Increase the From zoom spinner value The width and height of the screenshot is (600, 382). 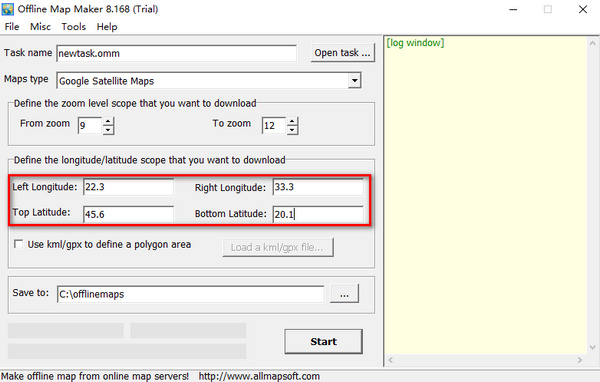108,121
